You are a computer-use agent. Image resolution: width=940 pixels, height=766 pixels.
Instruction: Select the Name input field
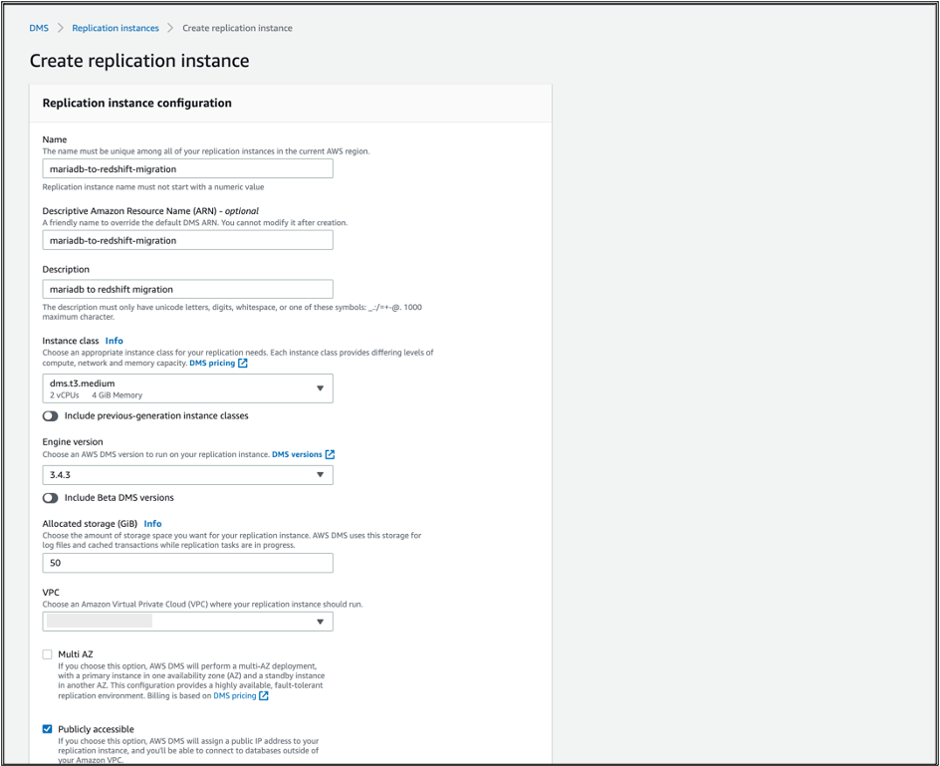coord(188,168)
